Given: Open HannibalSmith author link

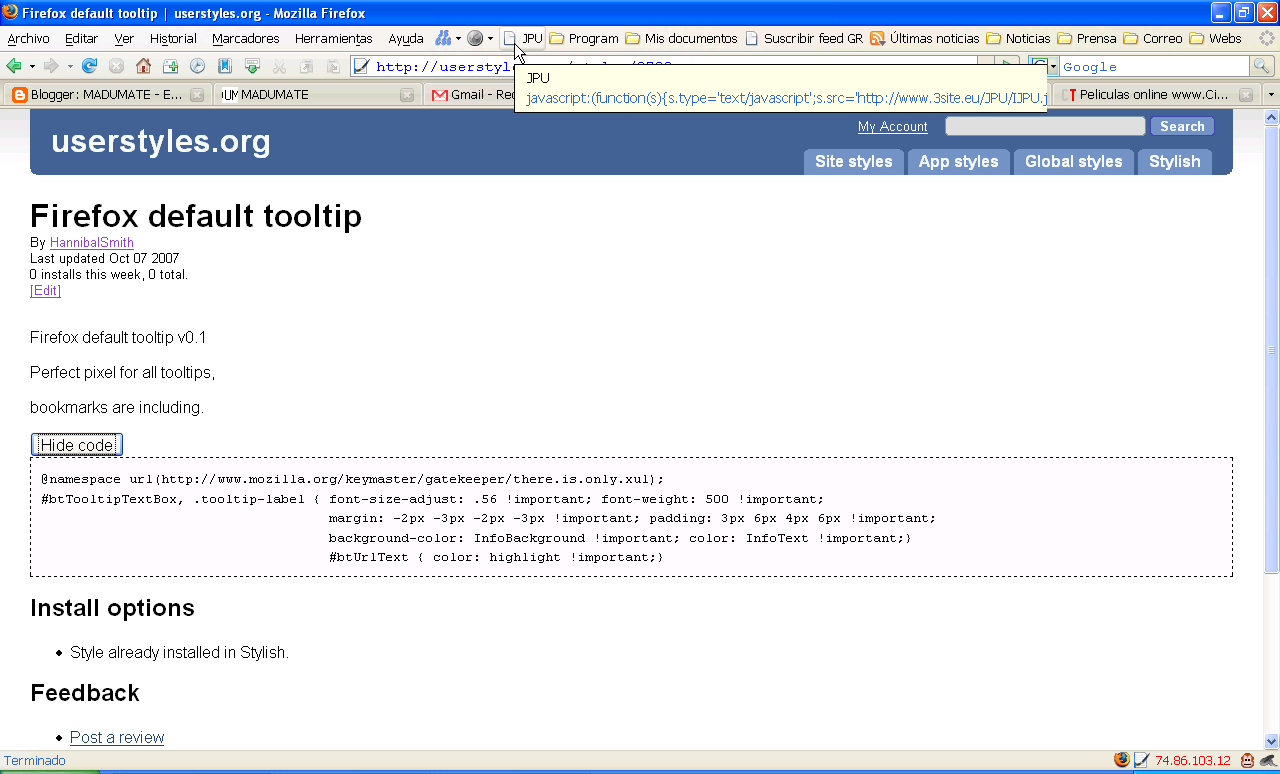Looking at the screenshot, I should (92, 243).
